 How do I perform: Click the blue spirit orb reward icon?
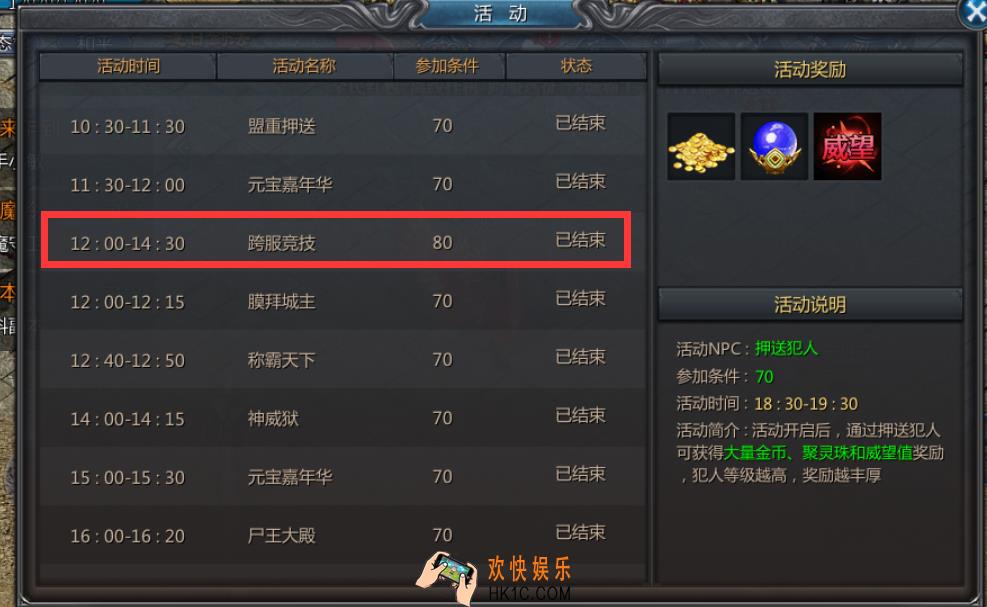point(774,147)
